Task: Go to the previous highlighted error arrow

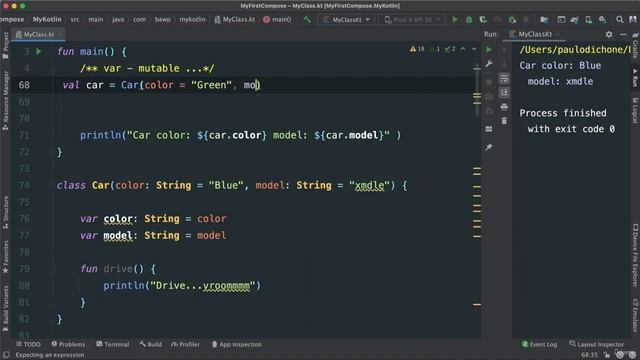Action: pos(463,49)
